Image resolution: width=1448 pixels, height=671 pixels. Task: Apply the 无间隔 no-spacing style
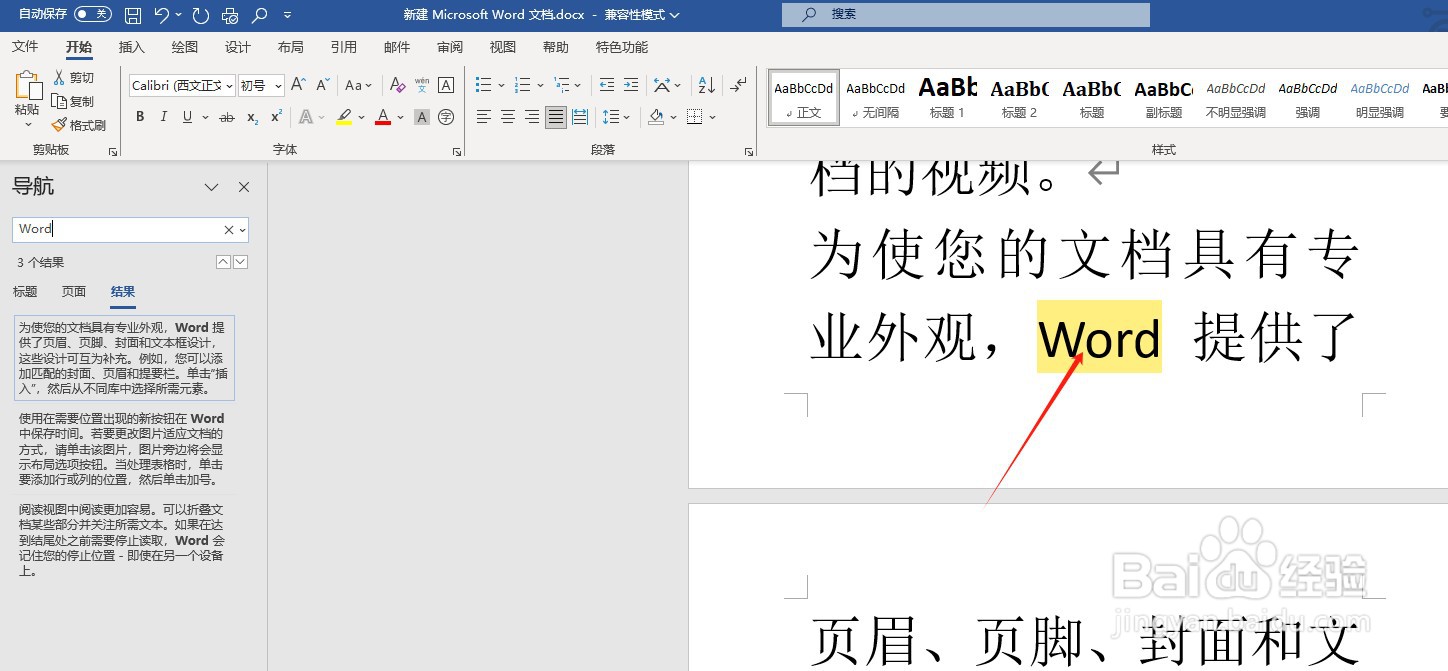click(x=875, y=98)
